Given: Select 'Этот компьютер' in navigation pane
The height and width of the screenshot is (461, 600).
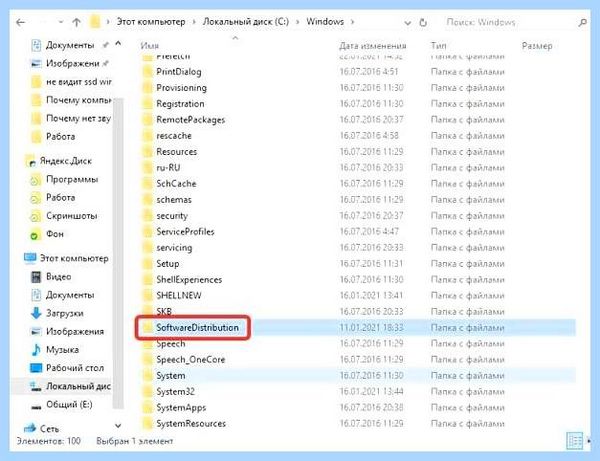Looking at the screenshot, I should (74, 259).
